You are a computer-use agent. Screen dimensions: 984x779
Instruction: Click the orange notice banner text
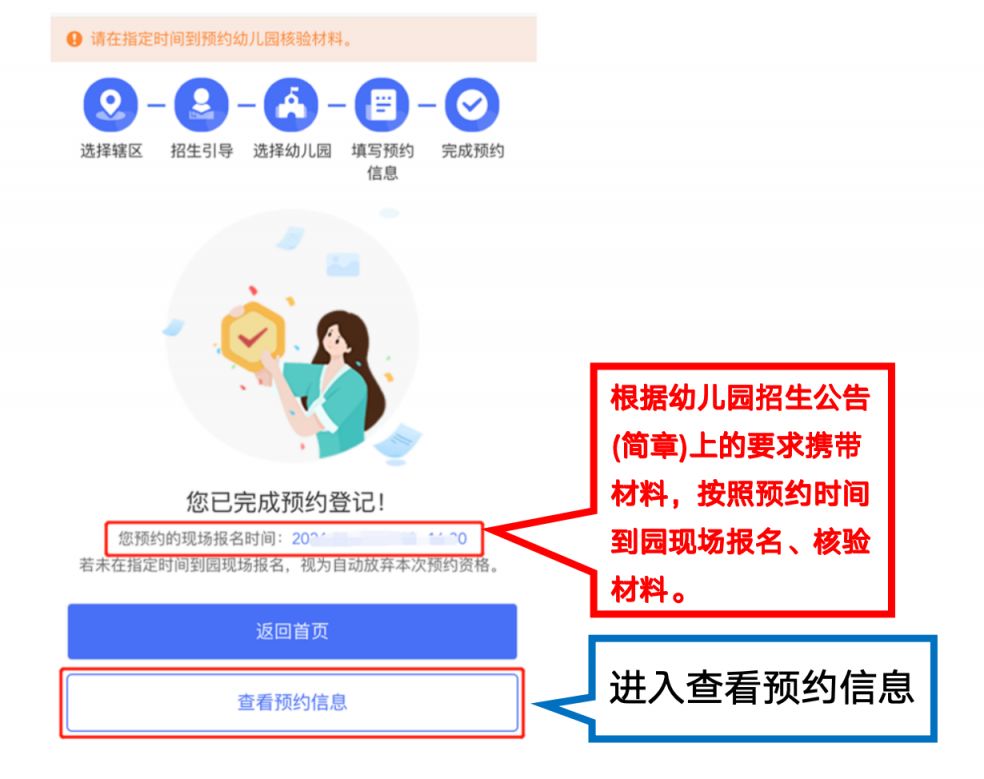[x=220, y=39]
